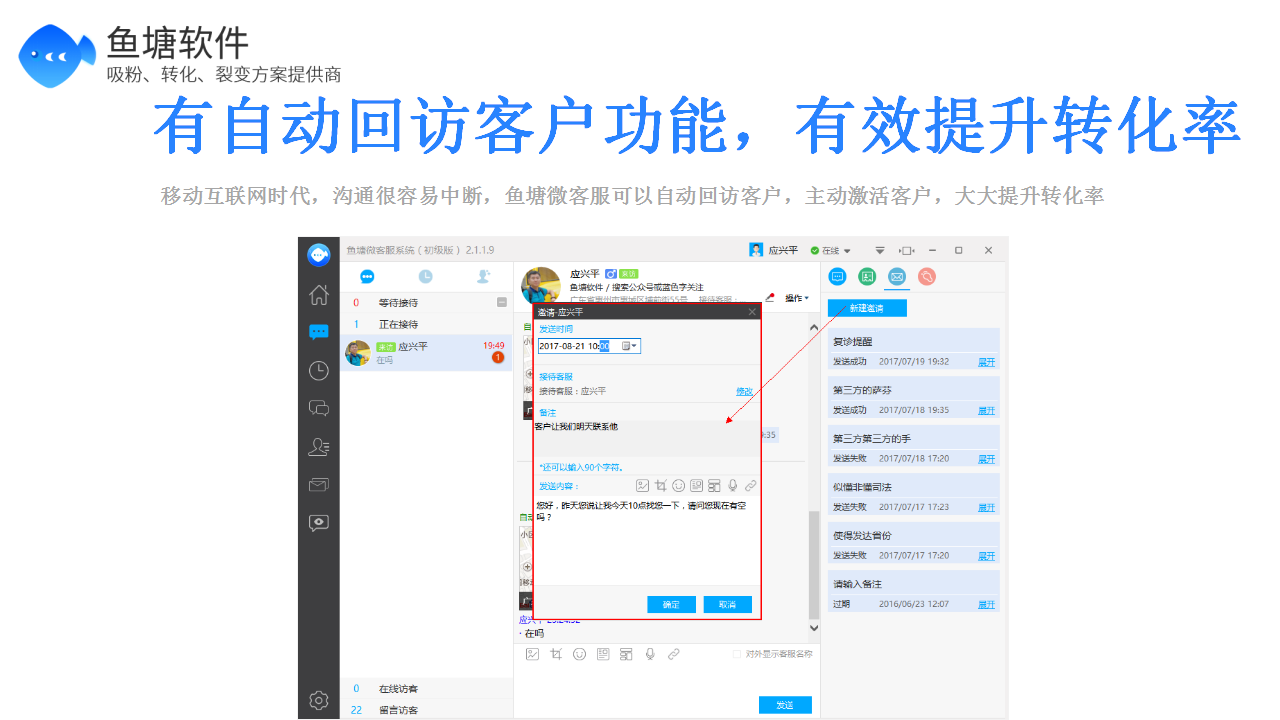Switch to the add-contact tab in the conversation list
Viewport: 1280px width, 720px height.
(484, 277)
